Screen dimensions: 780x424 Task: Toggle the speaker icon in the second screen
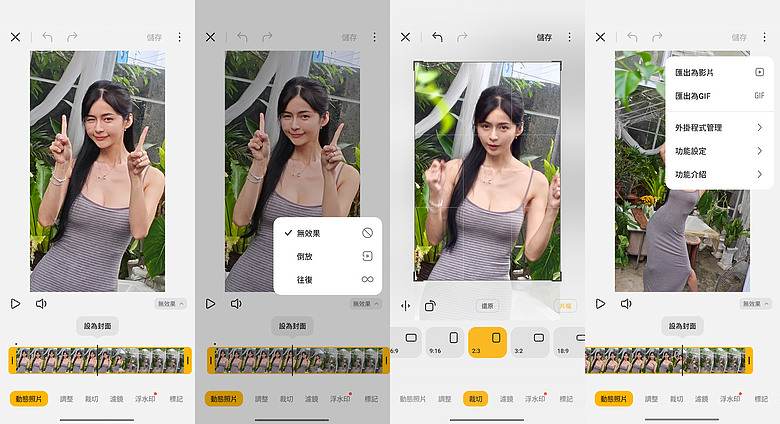pyautogui.click(x=236, y=304)
